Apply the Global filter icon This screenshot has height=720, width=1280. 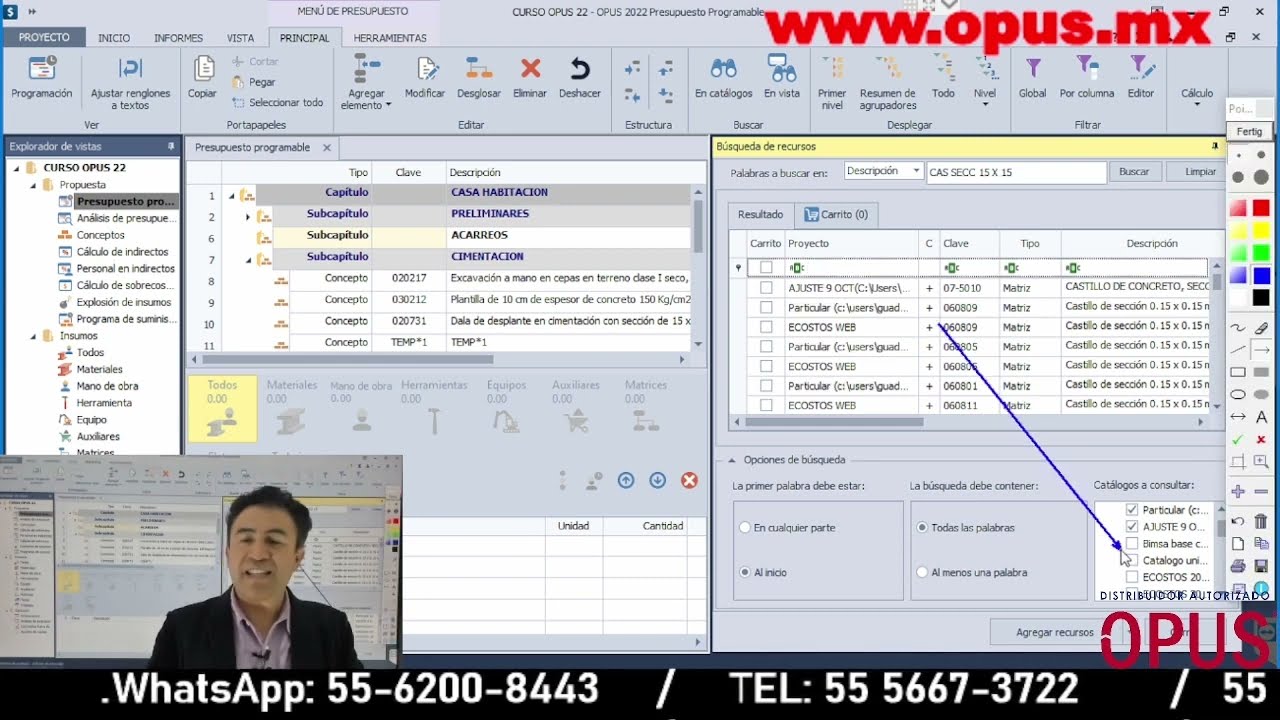click(x=1033, y=69)
